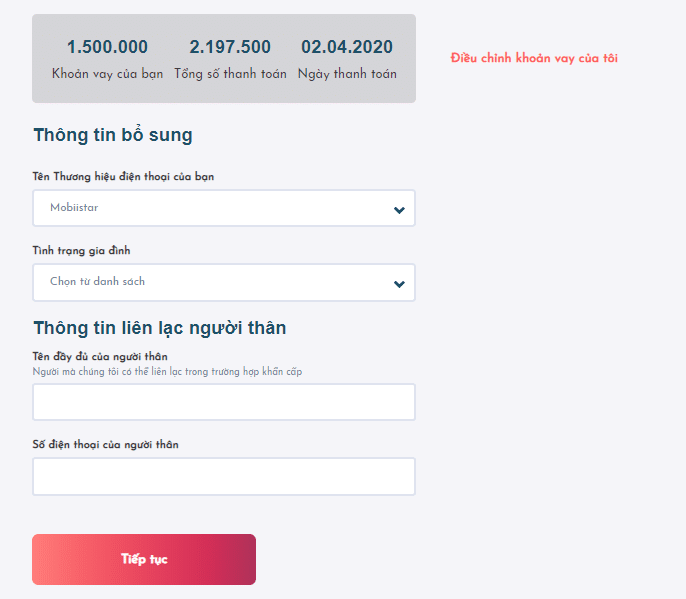Image resolution: width=686 pixels, height=599 pixels.
Task: Click the 02.04.2020 payment date
Action: tap(347, 47)
